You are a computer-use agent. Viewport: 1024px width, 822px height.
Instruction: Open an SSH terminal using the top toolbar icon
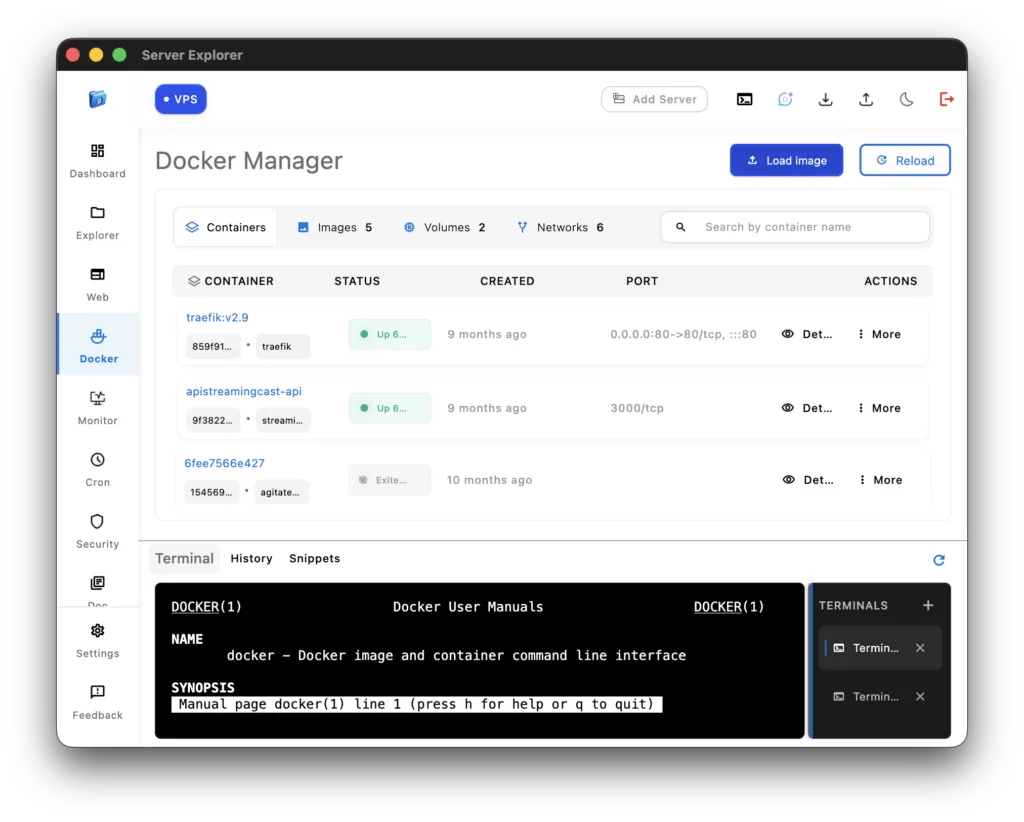(744, 99)
